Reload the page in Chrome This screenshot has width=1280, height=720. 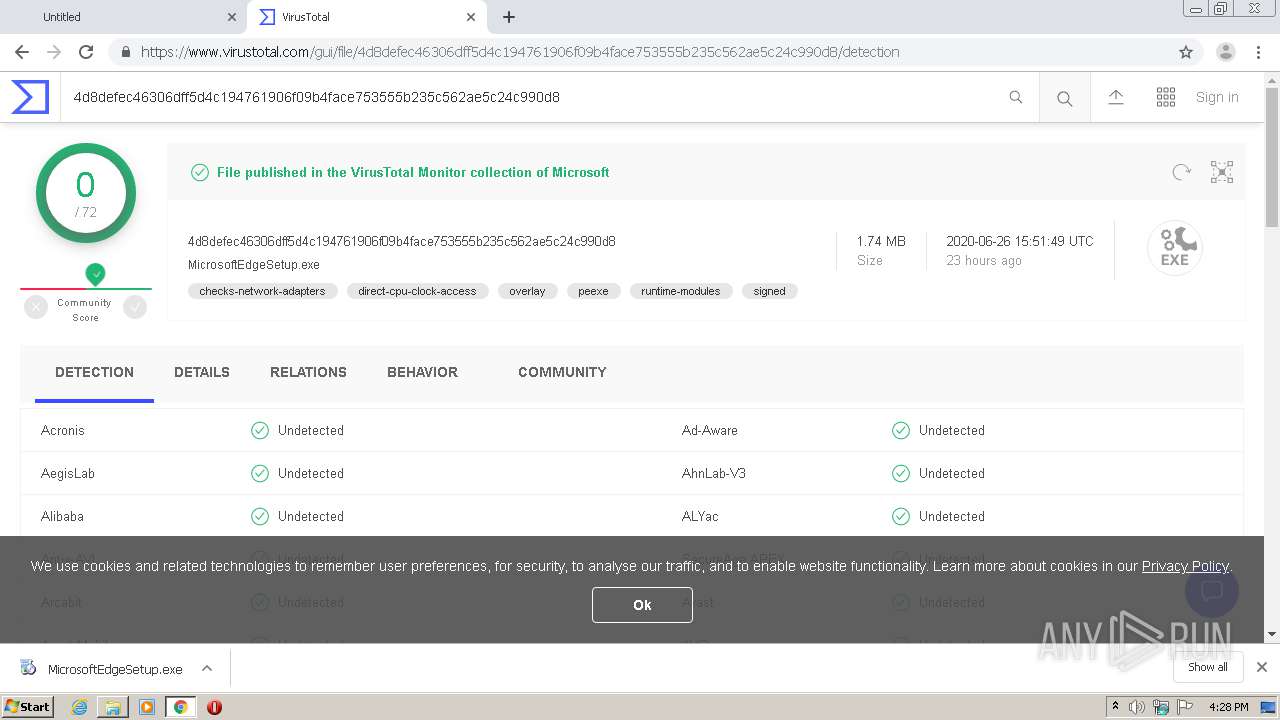pos(86,52)
